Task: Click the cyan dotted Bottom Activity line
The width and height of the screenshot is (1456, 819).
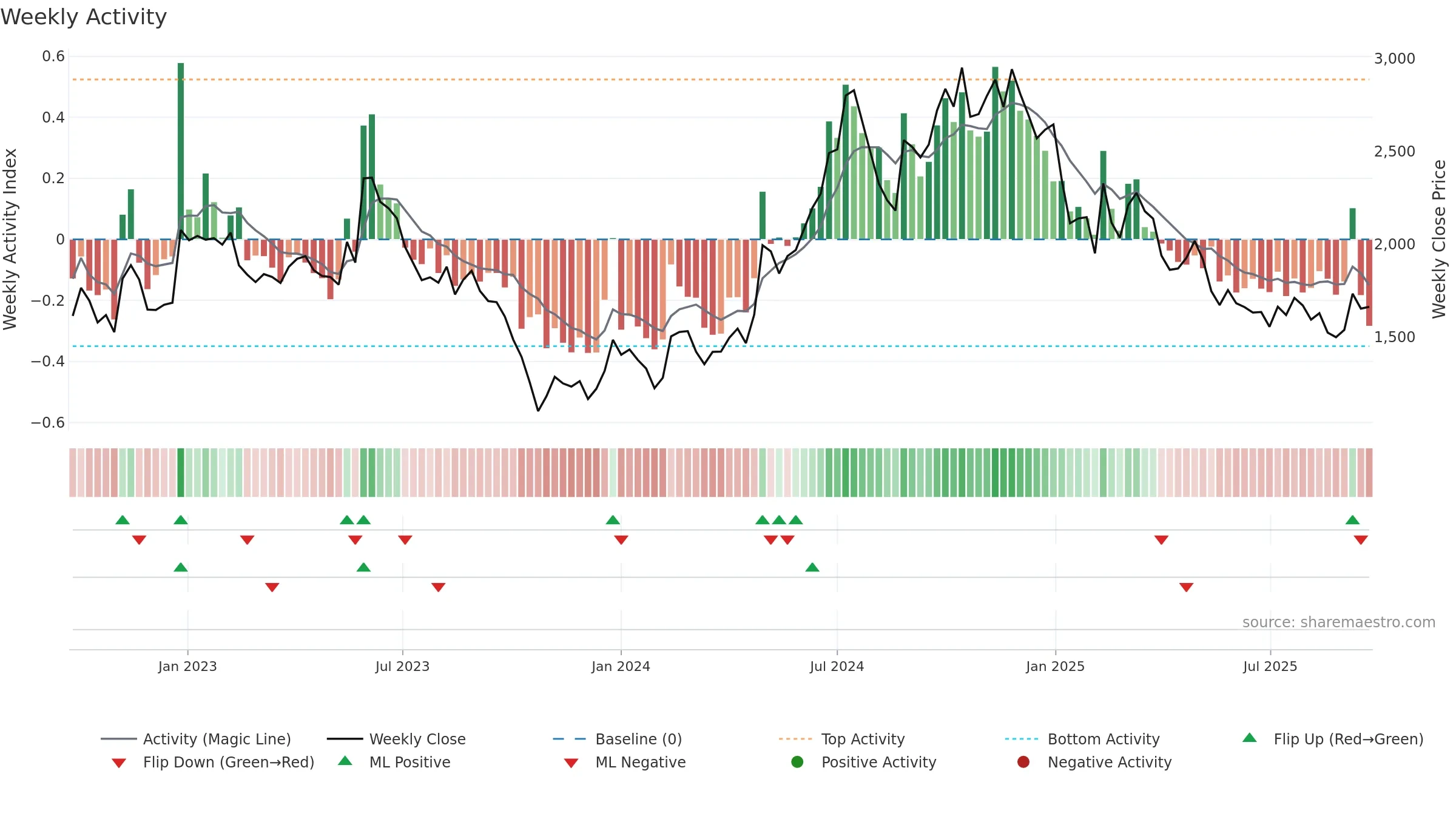Action: tap(721, 346)
